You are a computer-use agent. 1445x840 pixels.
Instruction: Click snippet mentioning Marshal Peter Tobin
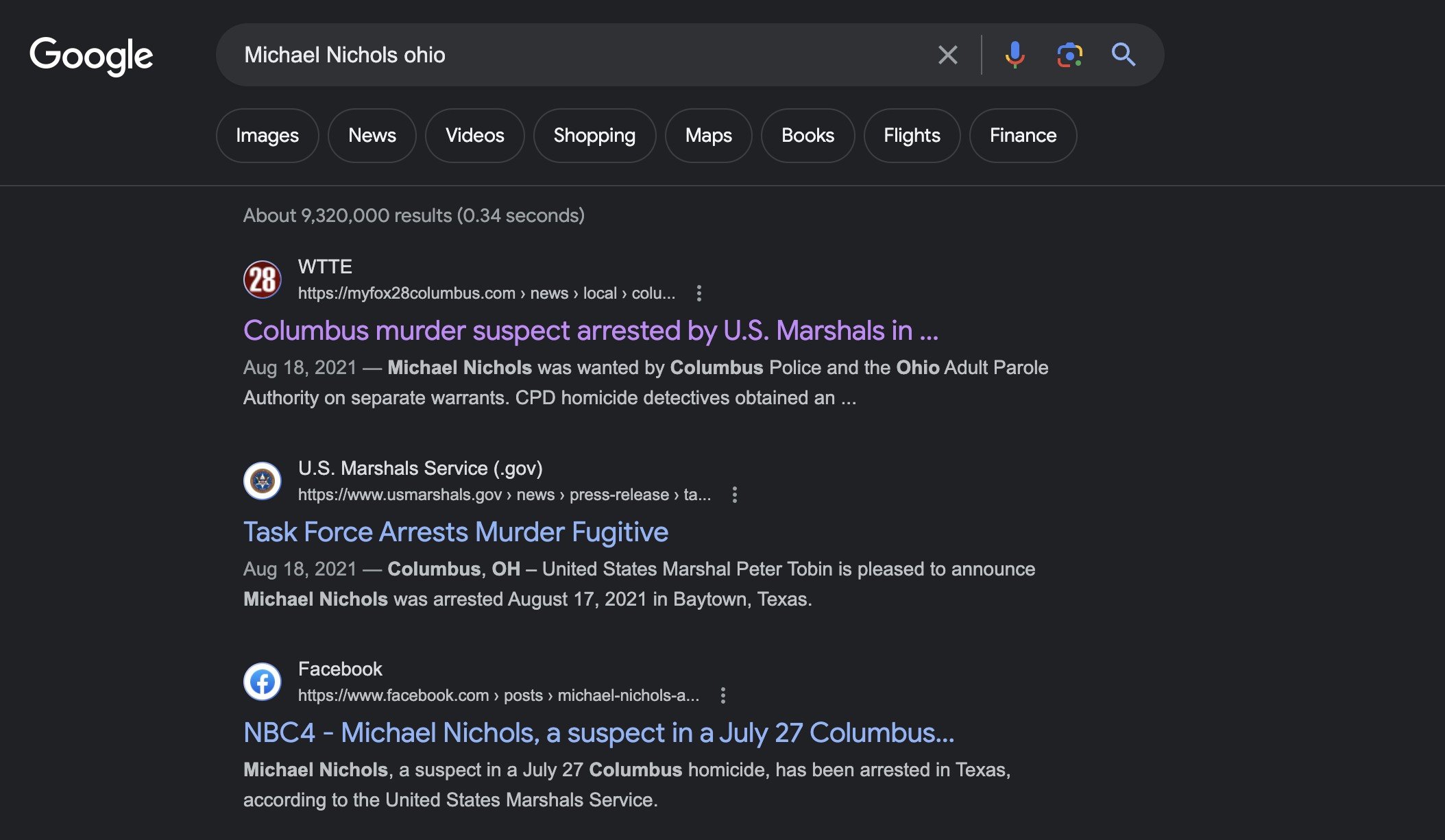[639, 584]
